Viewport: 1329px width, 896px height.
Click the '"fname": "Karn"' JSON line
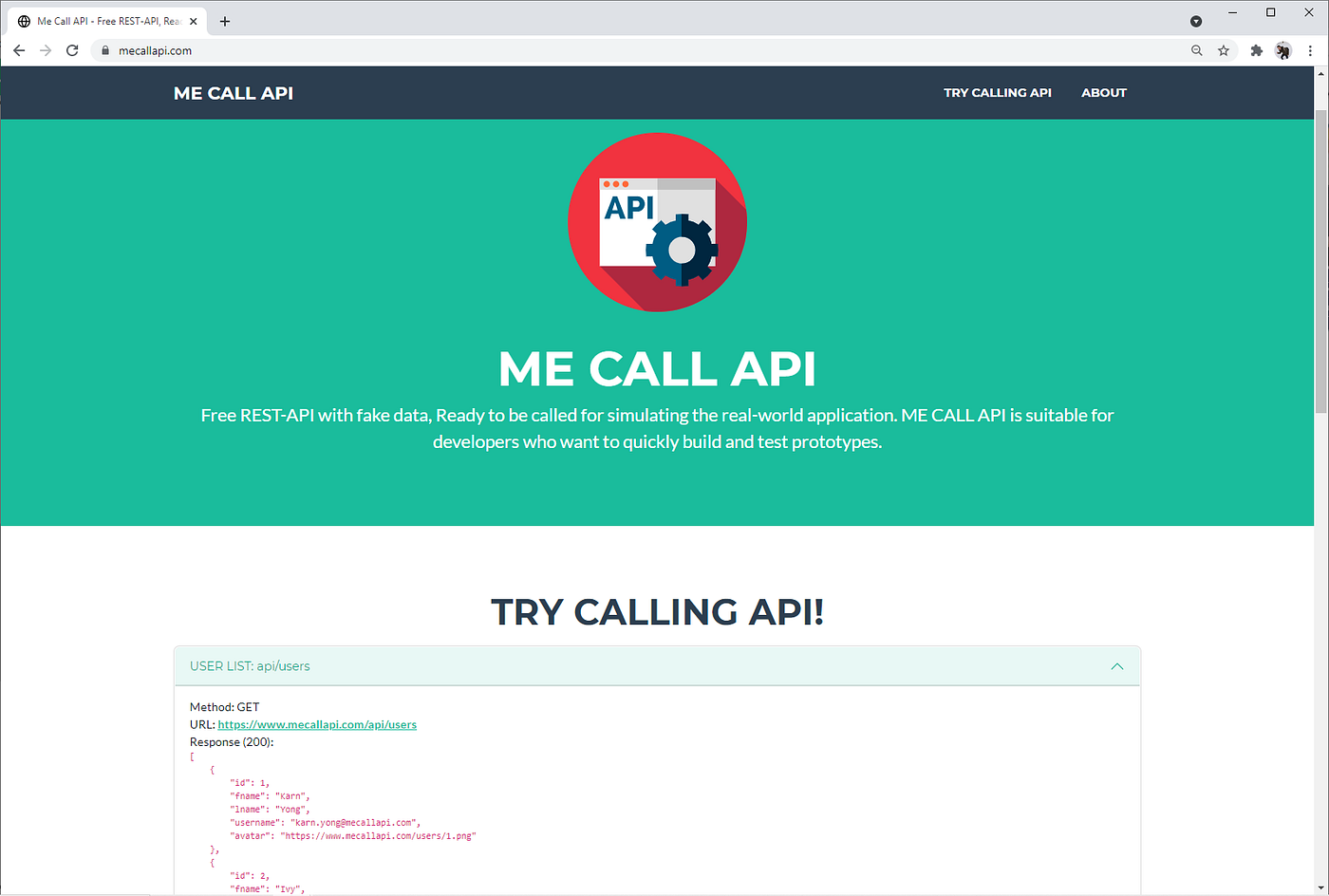coord(270,796)
